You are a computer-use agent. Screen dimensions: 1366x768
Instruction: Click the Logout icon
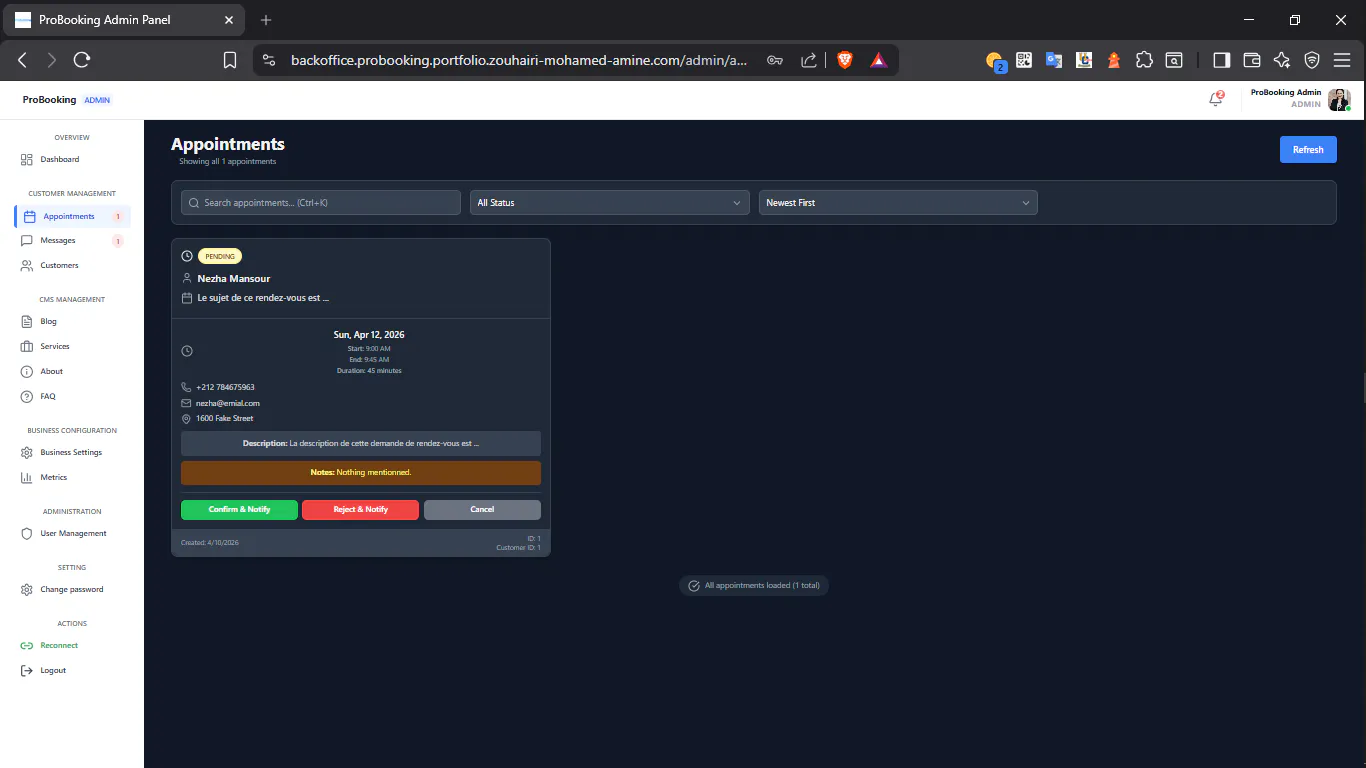pyautogui.click(x=27, y=670)
